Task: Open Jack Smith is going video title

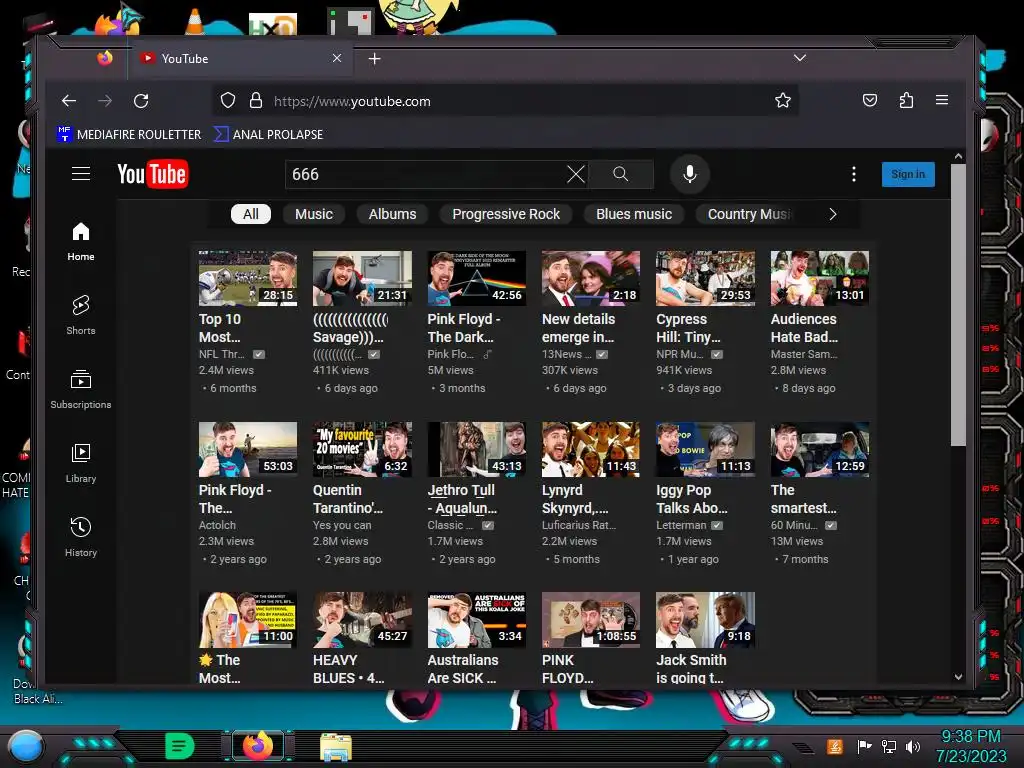Action: point(691,669)
